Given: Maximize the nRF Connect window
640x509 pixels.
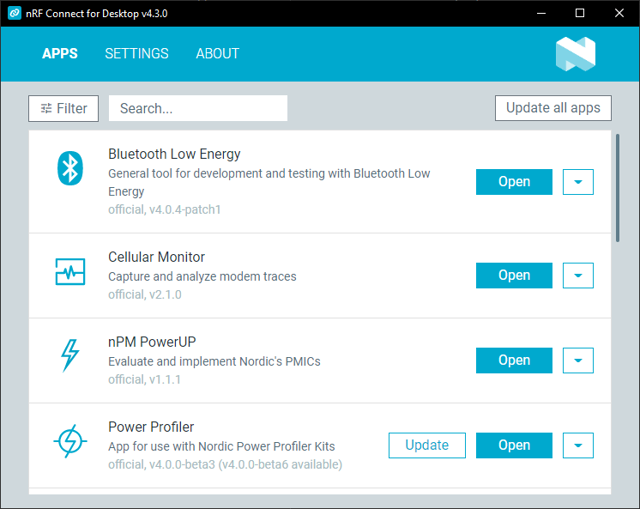Looking at the screenshot, I should pyautogui.click(x=580, y=13).
